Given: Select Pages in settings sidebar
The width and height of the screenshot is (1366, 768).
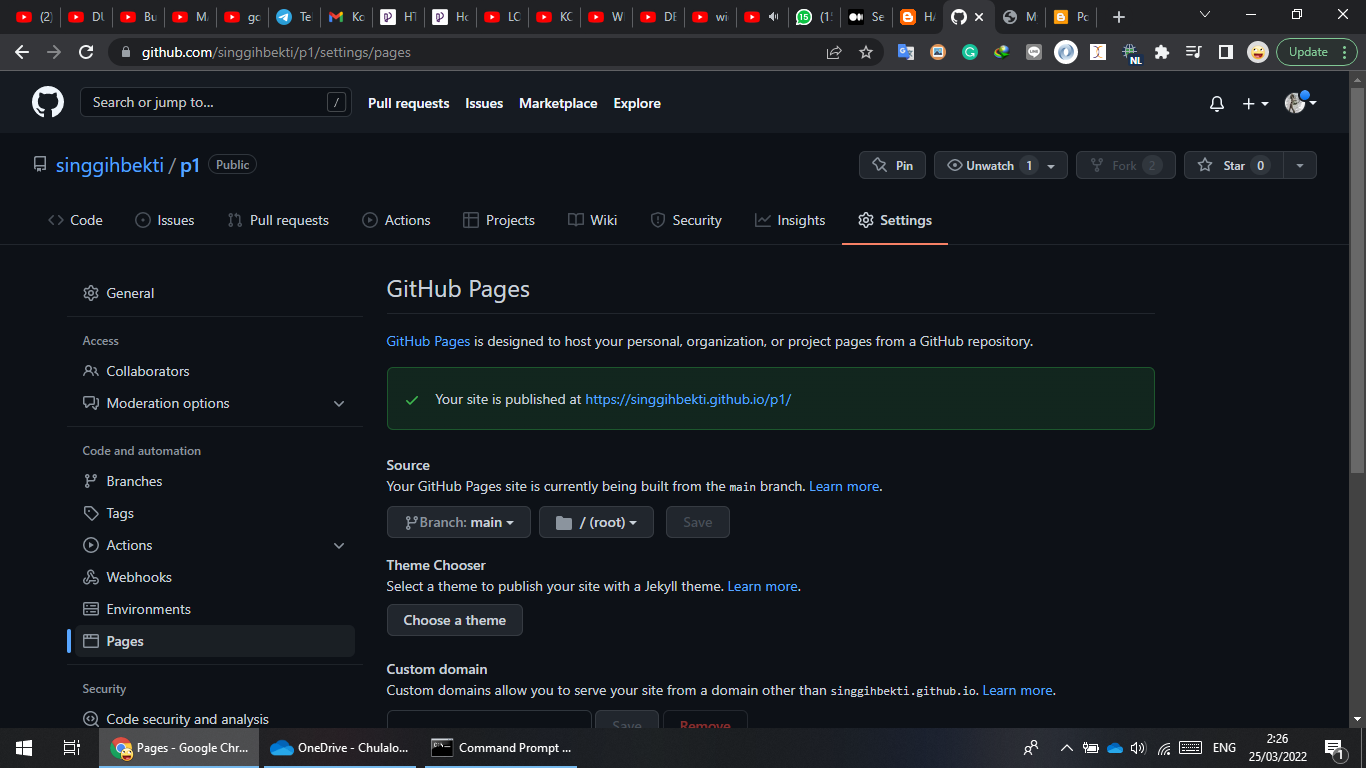Looking at the screenshot, I should pyautogui.click(x=215, y=641).
